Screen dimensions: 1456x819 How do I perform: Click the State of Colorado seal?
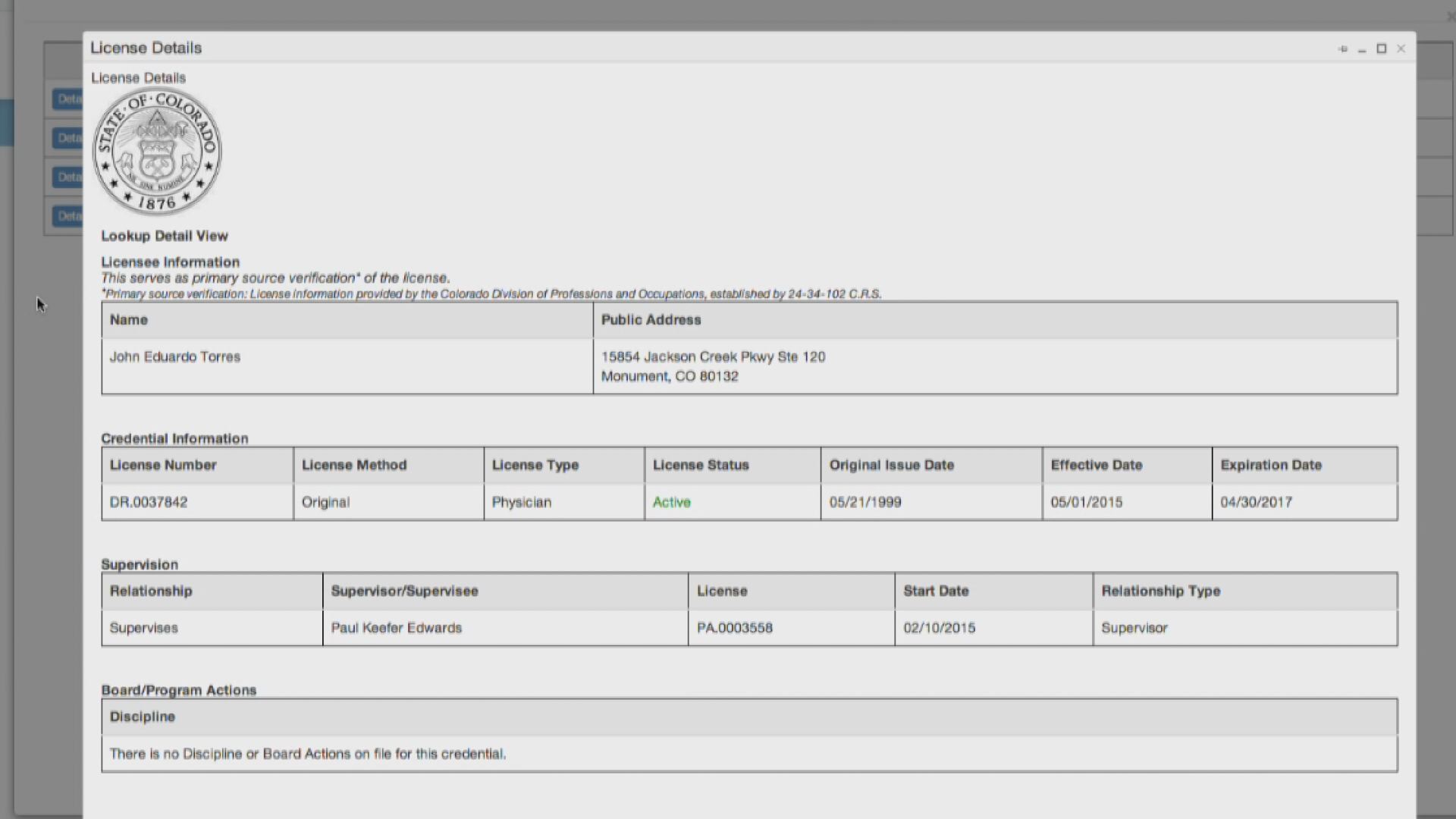(157, 152)
